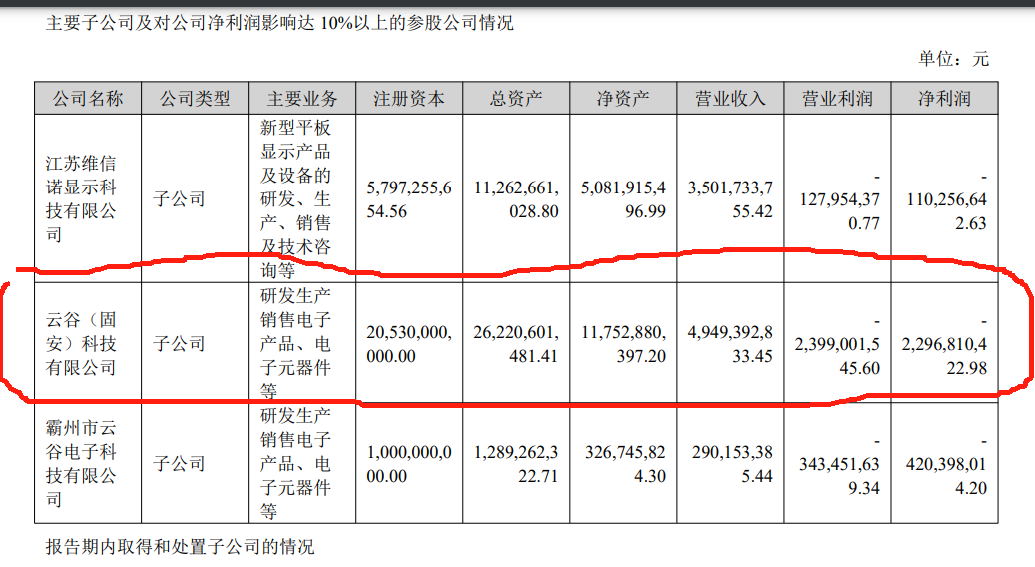Click net profit -2,296,810,422.98
The width and height of the screenshot is (1035, 567).
(945, 344)
